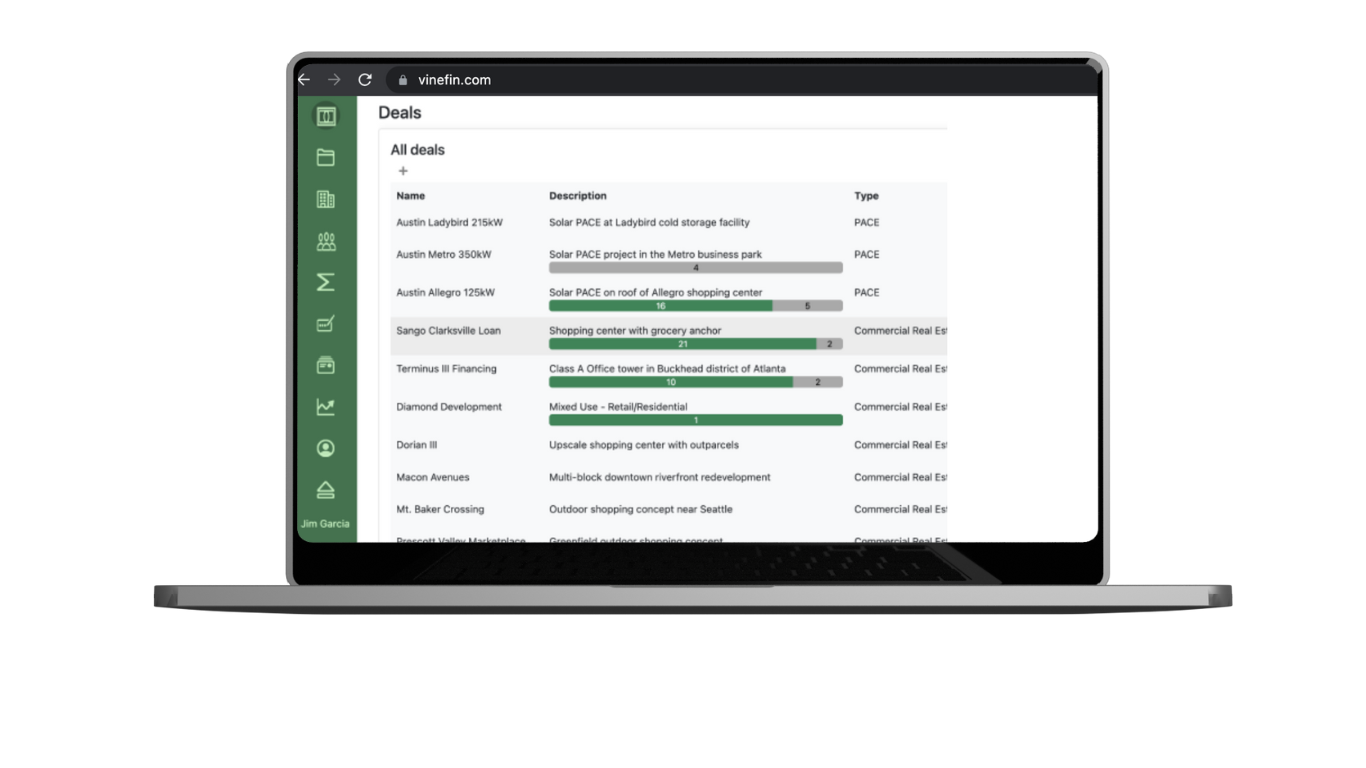
Task: Click the green progress segment showing 10
Action: [671, 382]
